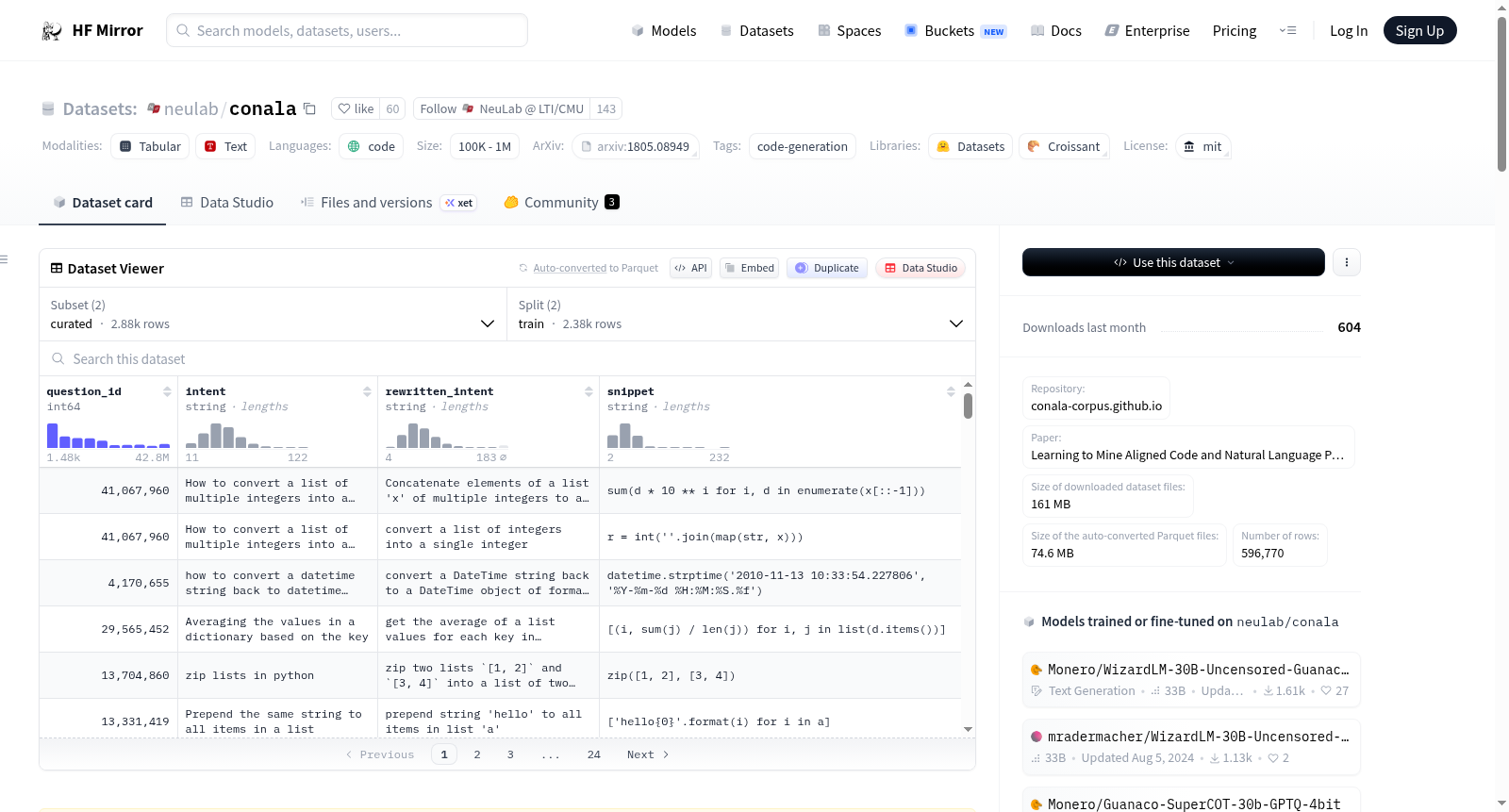Click the snippet lengths histogram
1509x812 pixels.
click(669, 435)
